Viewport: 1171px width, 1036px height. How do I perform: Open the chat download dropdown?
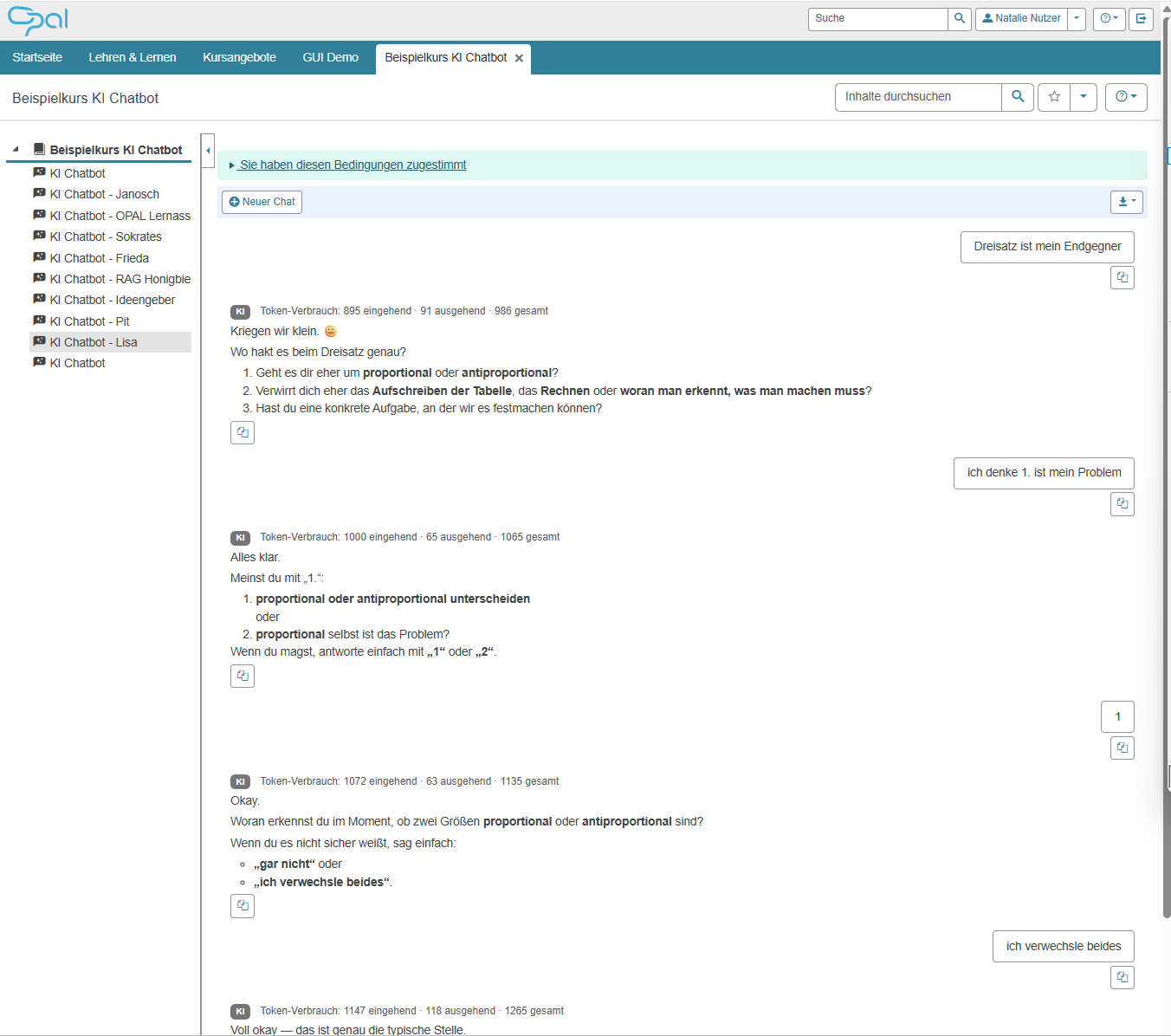coord(1127,202)
